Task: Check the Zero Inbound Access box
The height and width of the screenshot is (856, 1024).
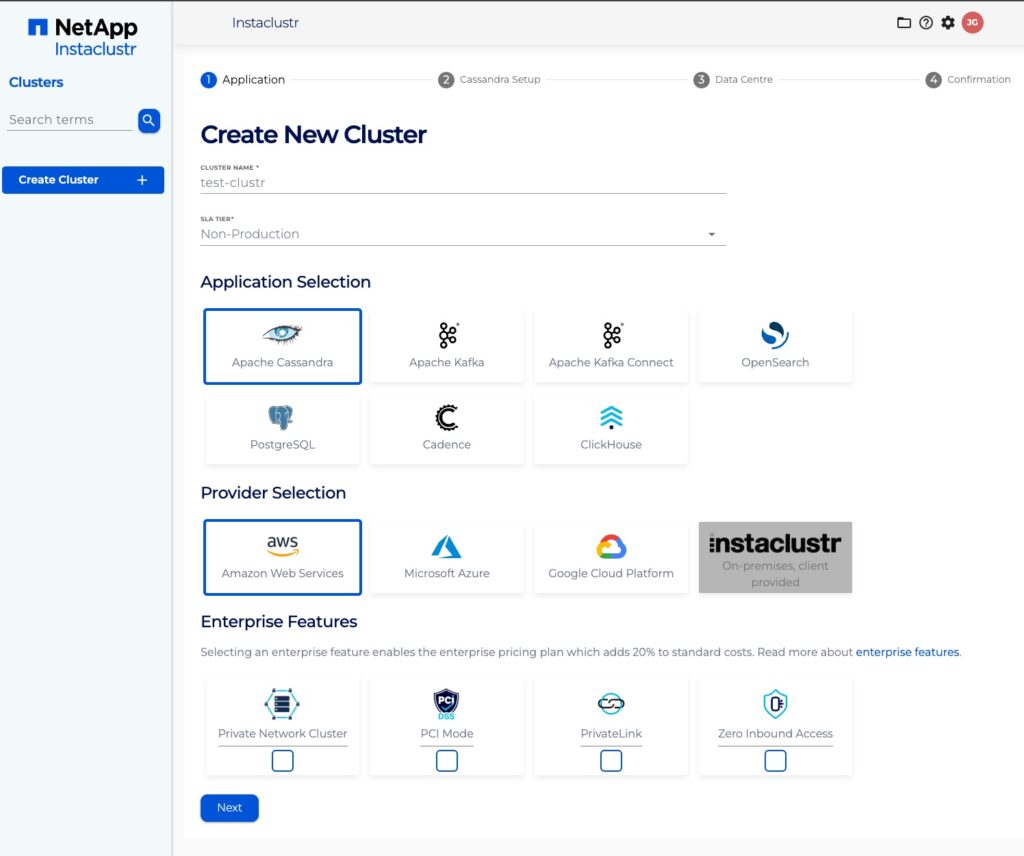Action: [775, 761]
